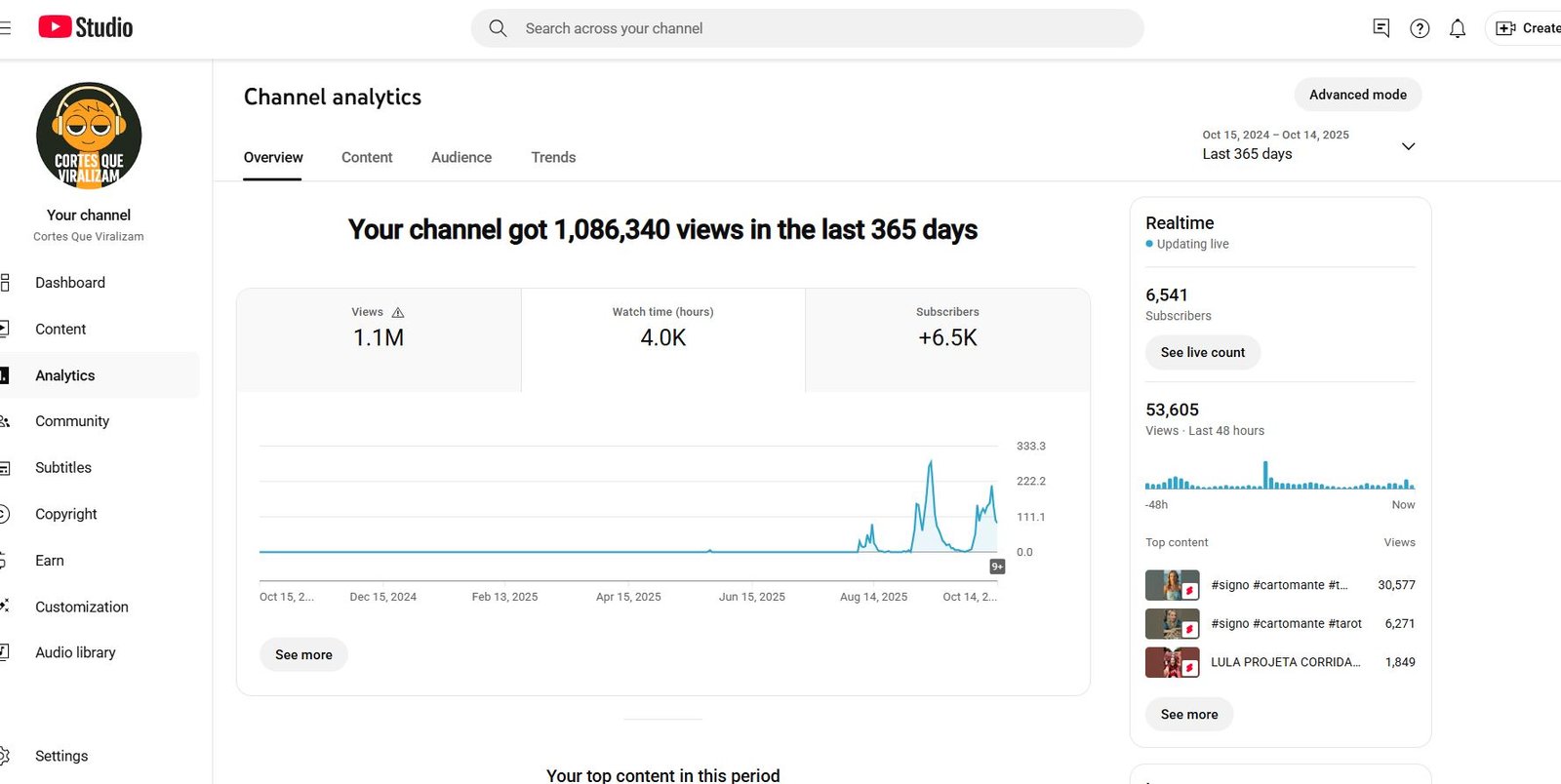Click the Views warning triangle icon
Screen dimensions: 1561x784
point(398,313)
